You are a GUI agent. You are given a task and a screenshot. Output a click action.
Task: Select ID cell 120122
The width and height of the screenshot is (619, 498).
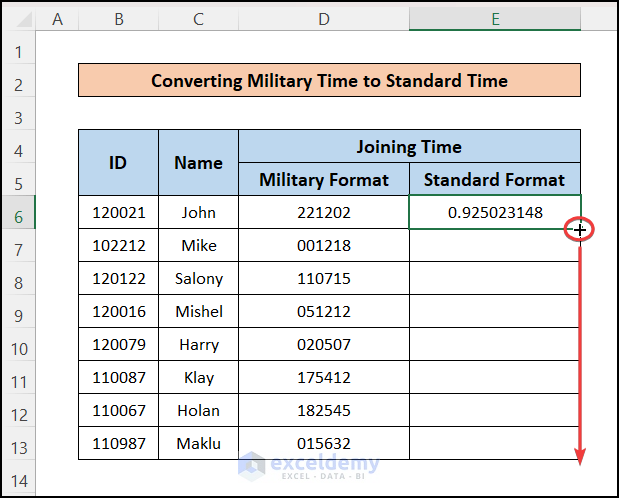click(118, 278)
